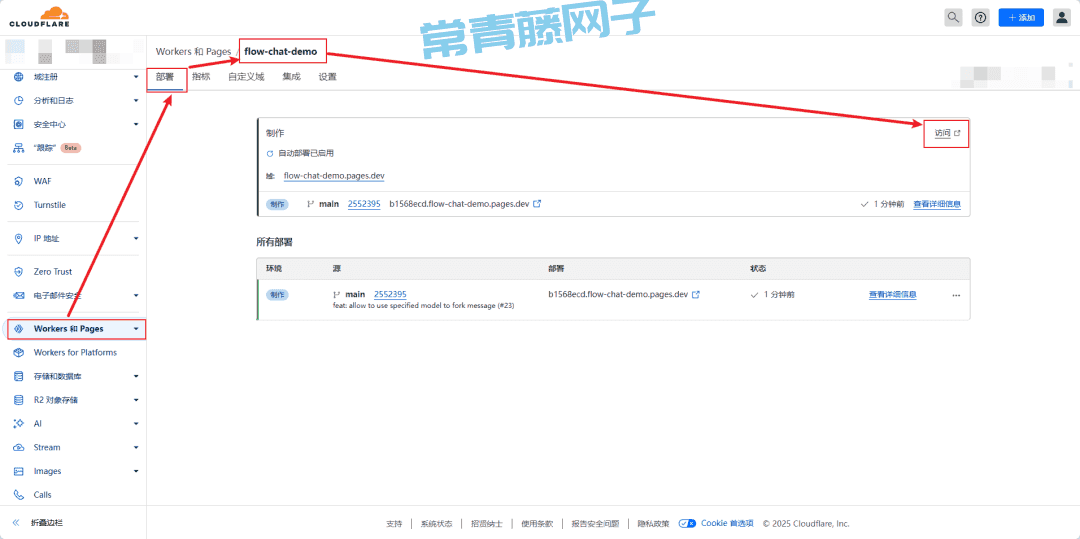Viewport: 1080px width, 539px height.
Task: Click the AI sparkle icon
Action: click(19, 424)
